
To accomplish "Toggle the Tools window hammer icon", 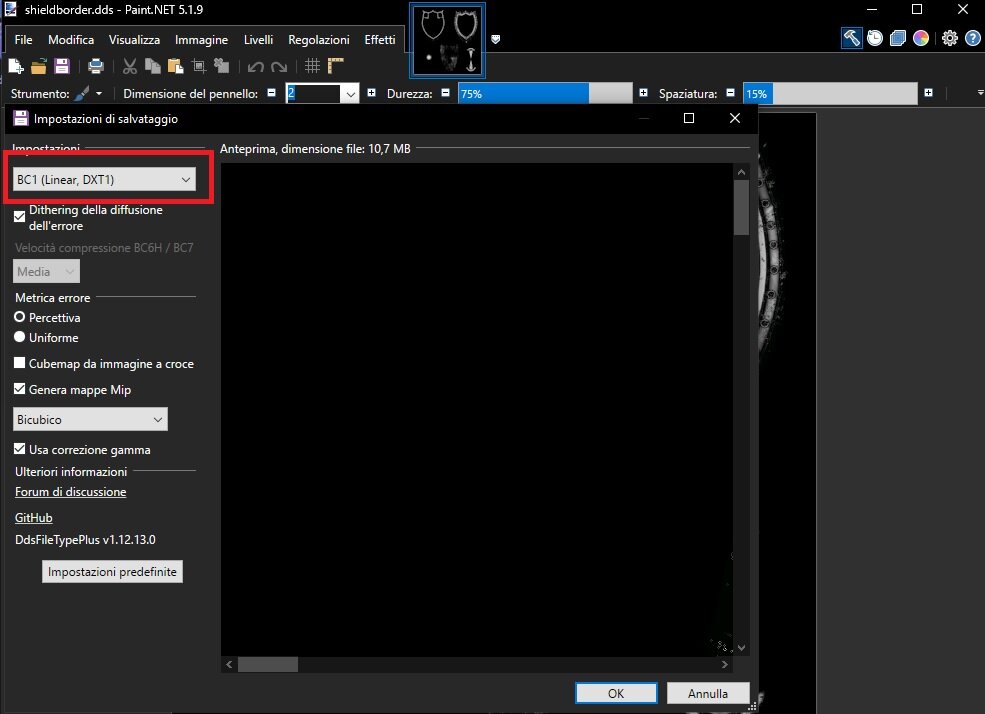I will [x=851, y=38].
